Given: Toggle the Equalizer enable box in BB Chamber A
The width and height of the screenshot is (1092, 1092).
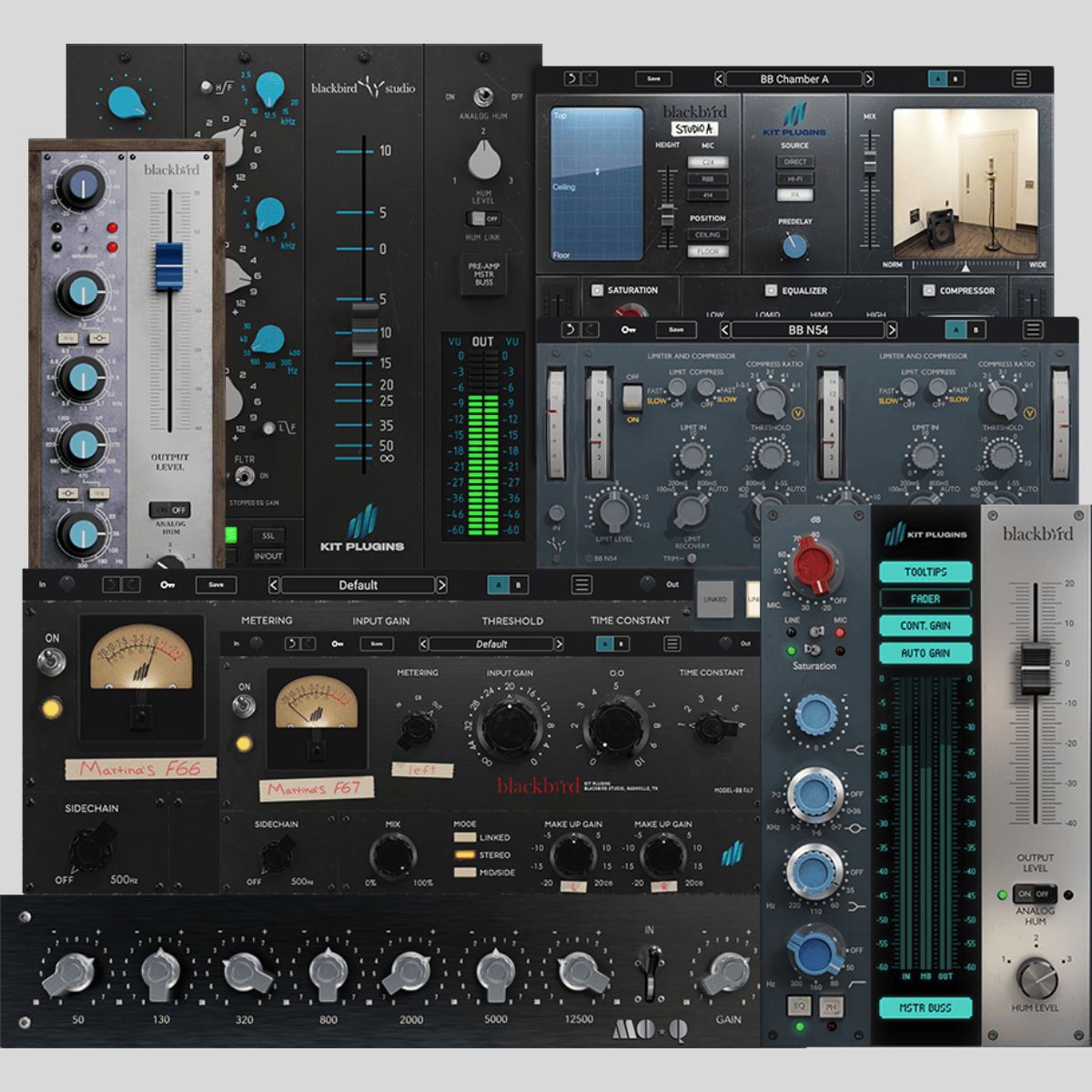Looking at the screenshot, I should (x=772, y=290).
